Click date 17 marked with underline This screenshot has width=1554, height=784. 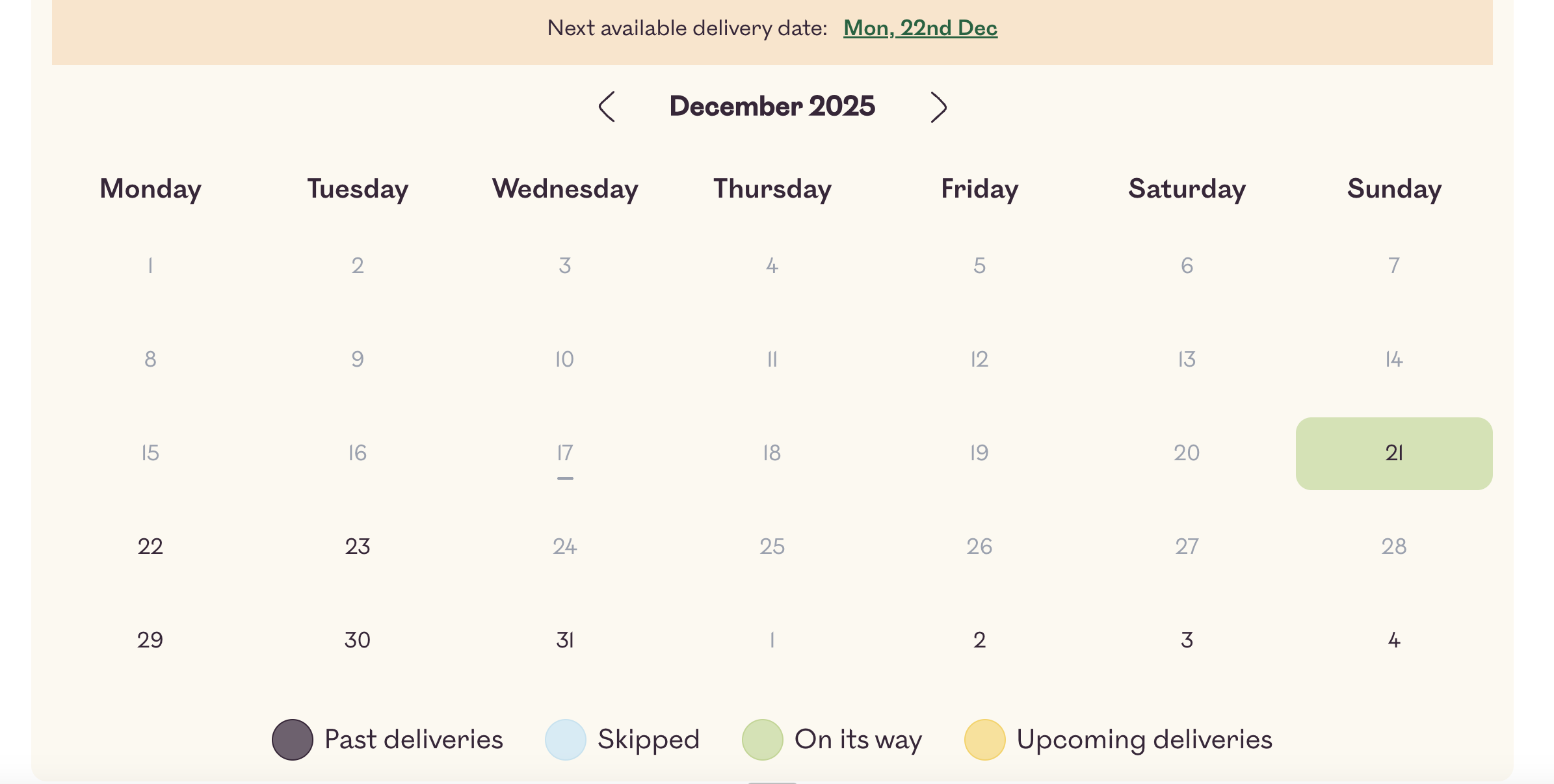click(x=564, y=453)
